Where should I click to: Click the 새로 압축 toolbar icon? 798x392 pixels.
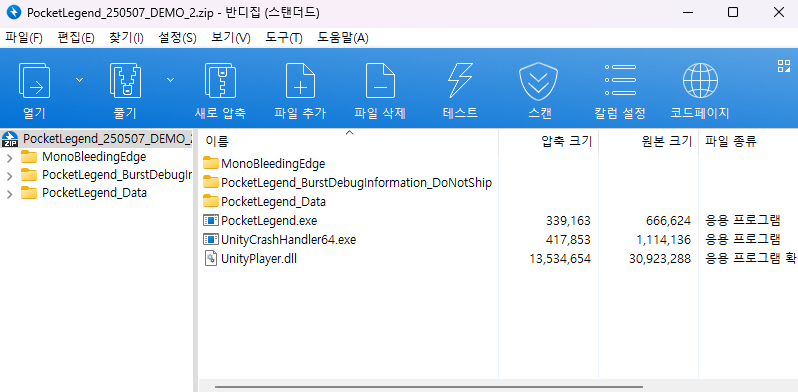220,80
